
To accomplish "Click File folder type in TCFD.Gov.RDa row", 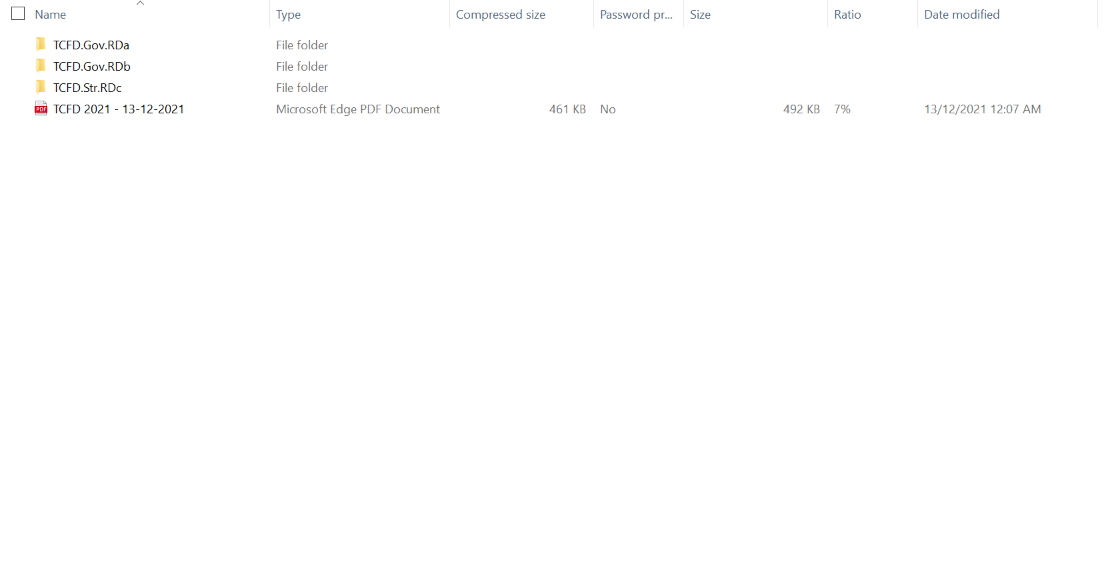I will click(302, 45).
